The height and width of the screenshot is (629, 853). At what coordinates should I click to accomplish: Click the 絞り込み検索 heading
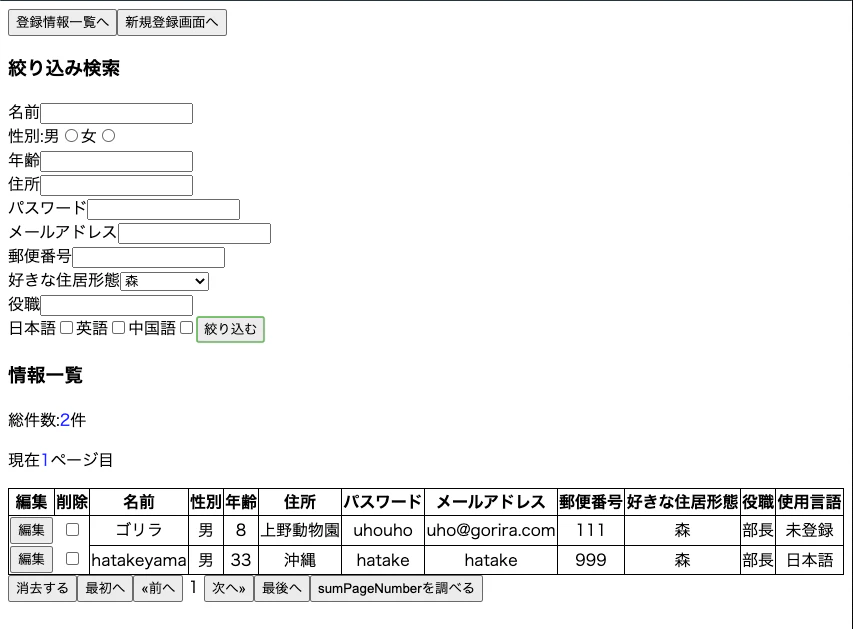point(64,68)
